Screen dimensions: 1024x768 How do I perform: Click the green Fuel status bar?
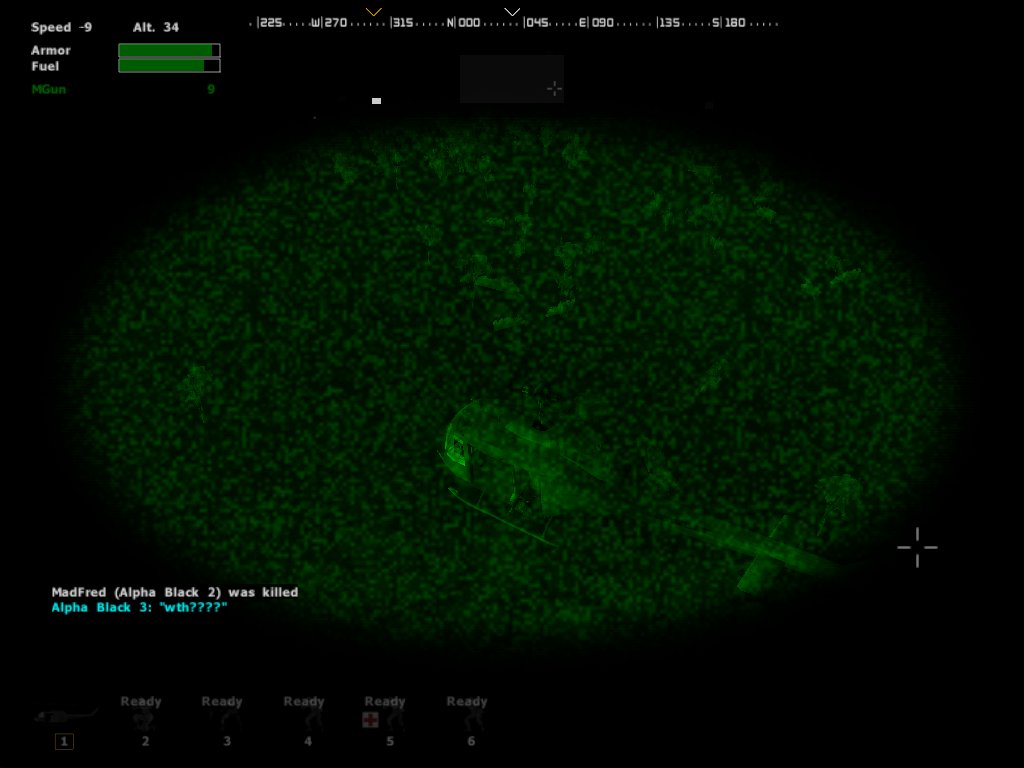pyautogui.click(x=169, y=65)
